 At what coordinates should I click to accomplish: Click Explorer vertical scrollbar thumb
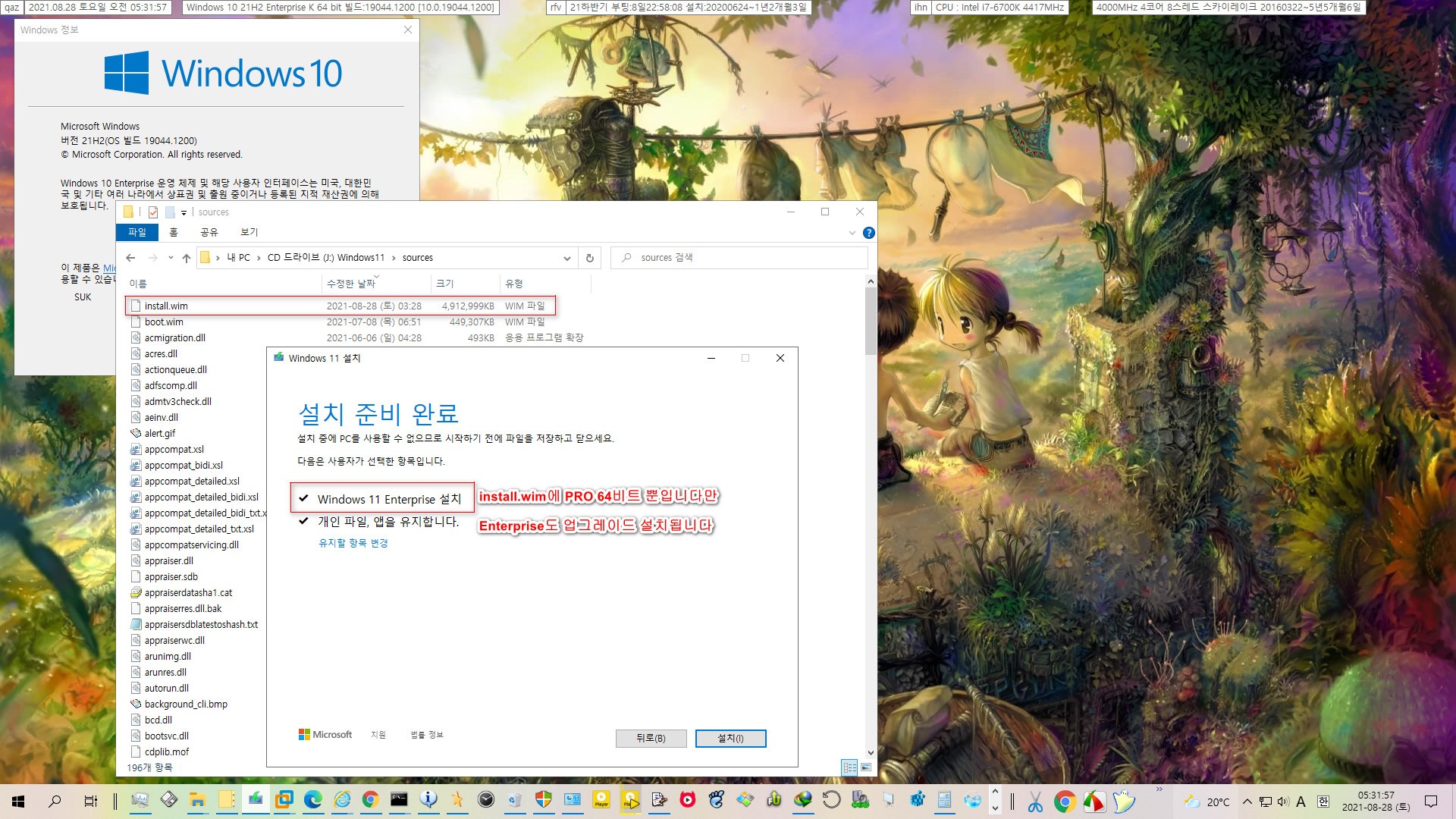point(871,321)
